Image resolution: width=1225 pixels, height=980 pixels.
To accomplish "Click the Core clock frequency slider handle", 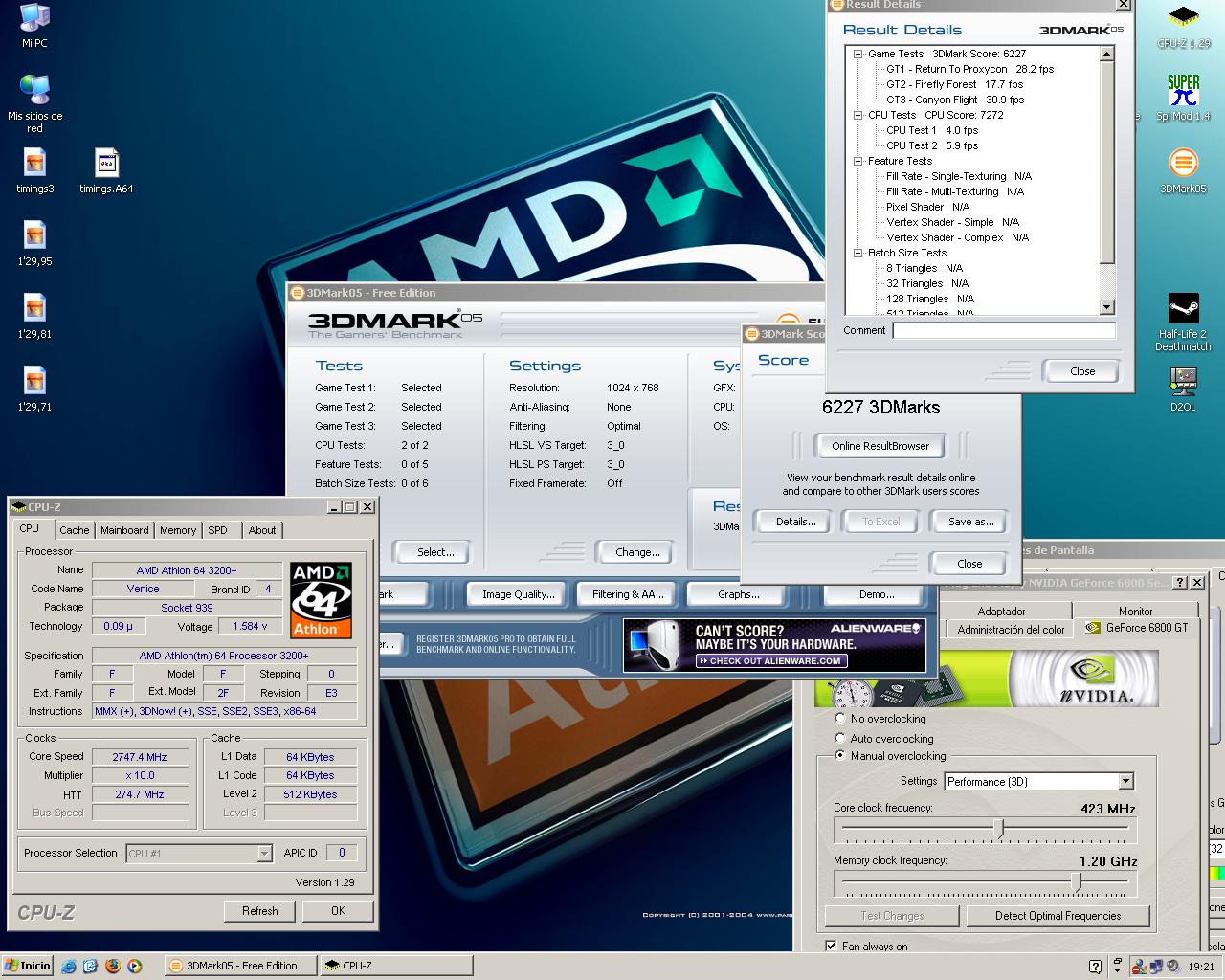I will pos(999,829).
